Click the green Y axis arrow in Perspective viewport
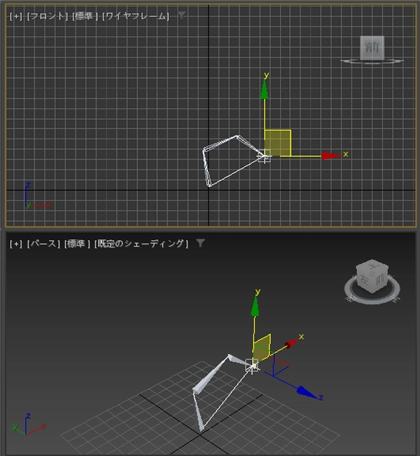The height and width of the screenshot is (456, 420). point(255,307)
